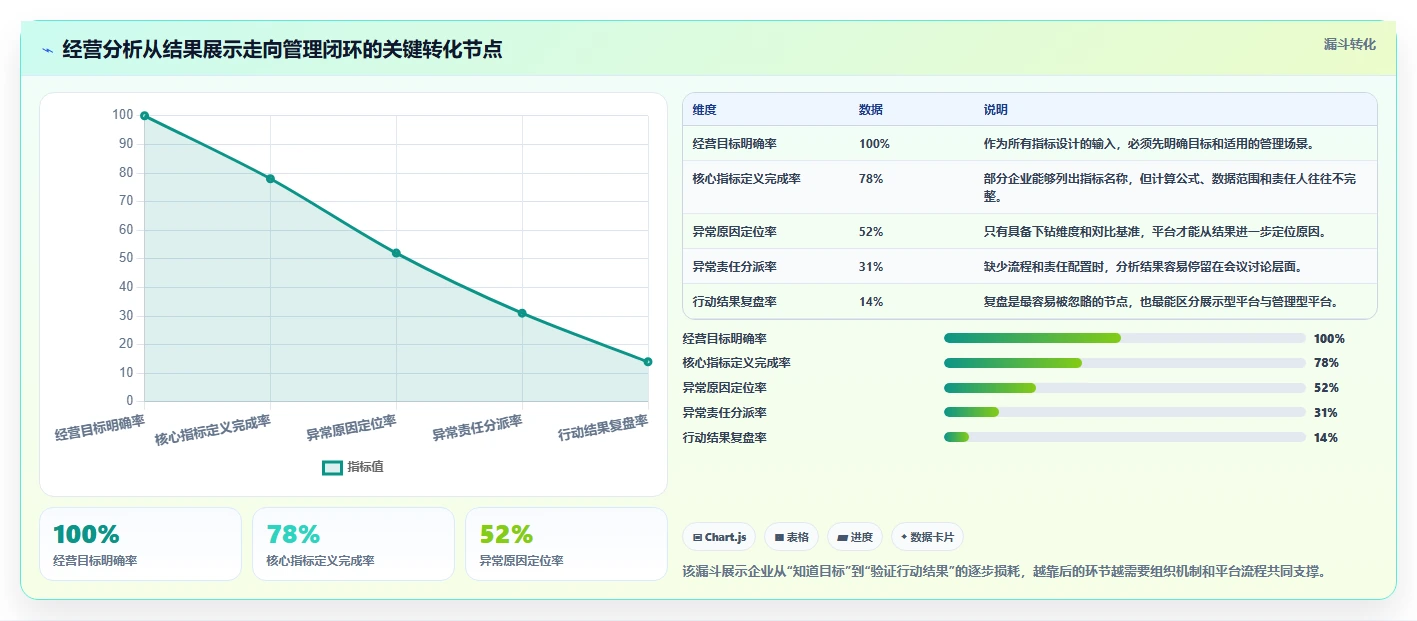Click table cell 行动结果复盘率 in 维度 column
The height and width of the screenshot is (621, 1417).
coord(734,302)
